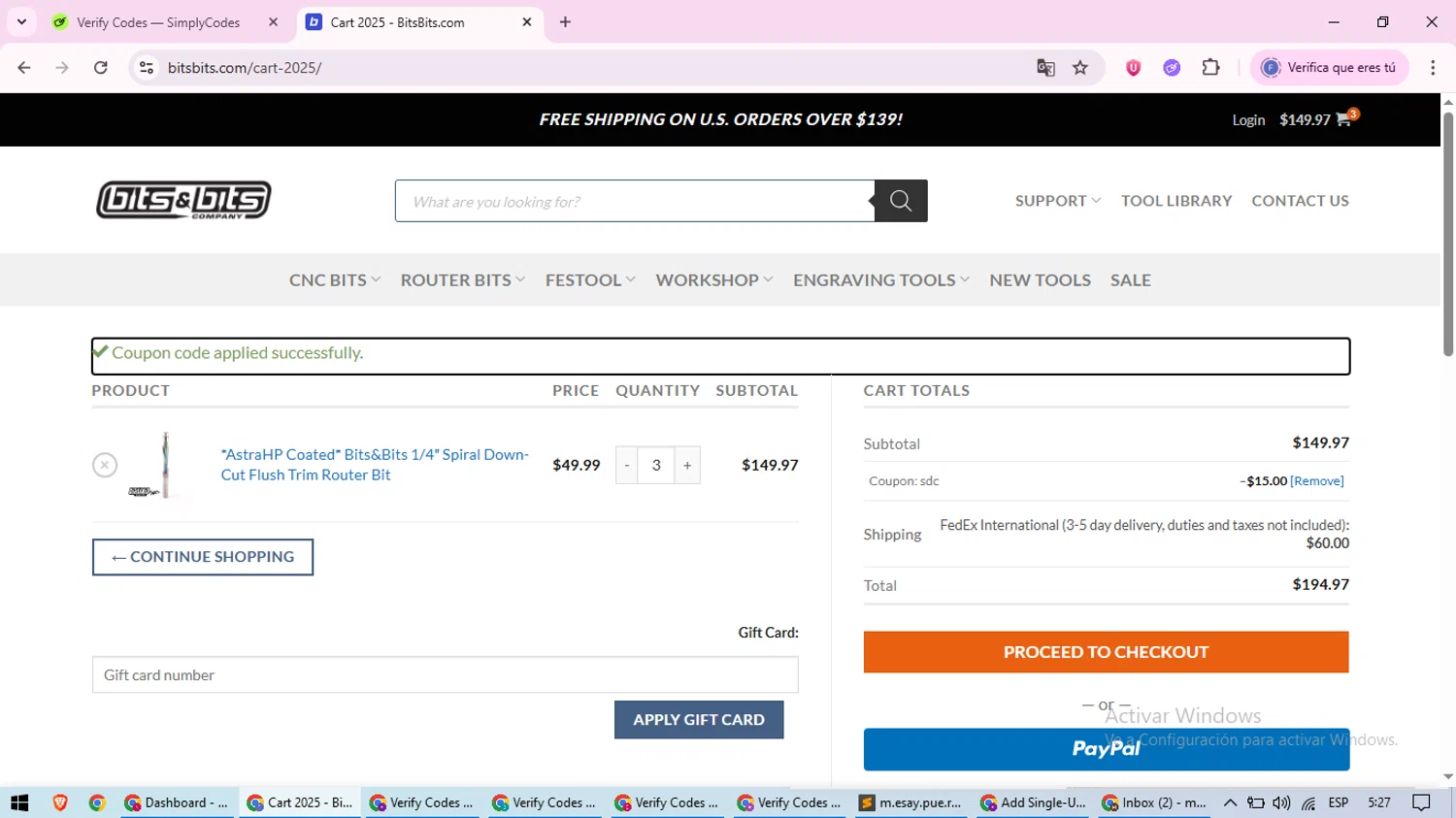Click the Verifica que eres tú profile button
This screenshot has width=1456, height=818.
[x=1329, y=68]
